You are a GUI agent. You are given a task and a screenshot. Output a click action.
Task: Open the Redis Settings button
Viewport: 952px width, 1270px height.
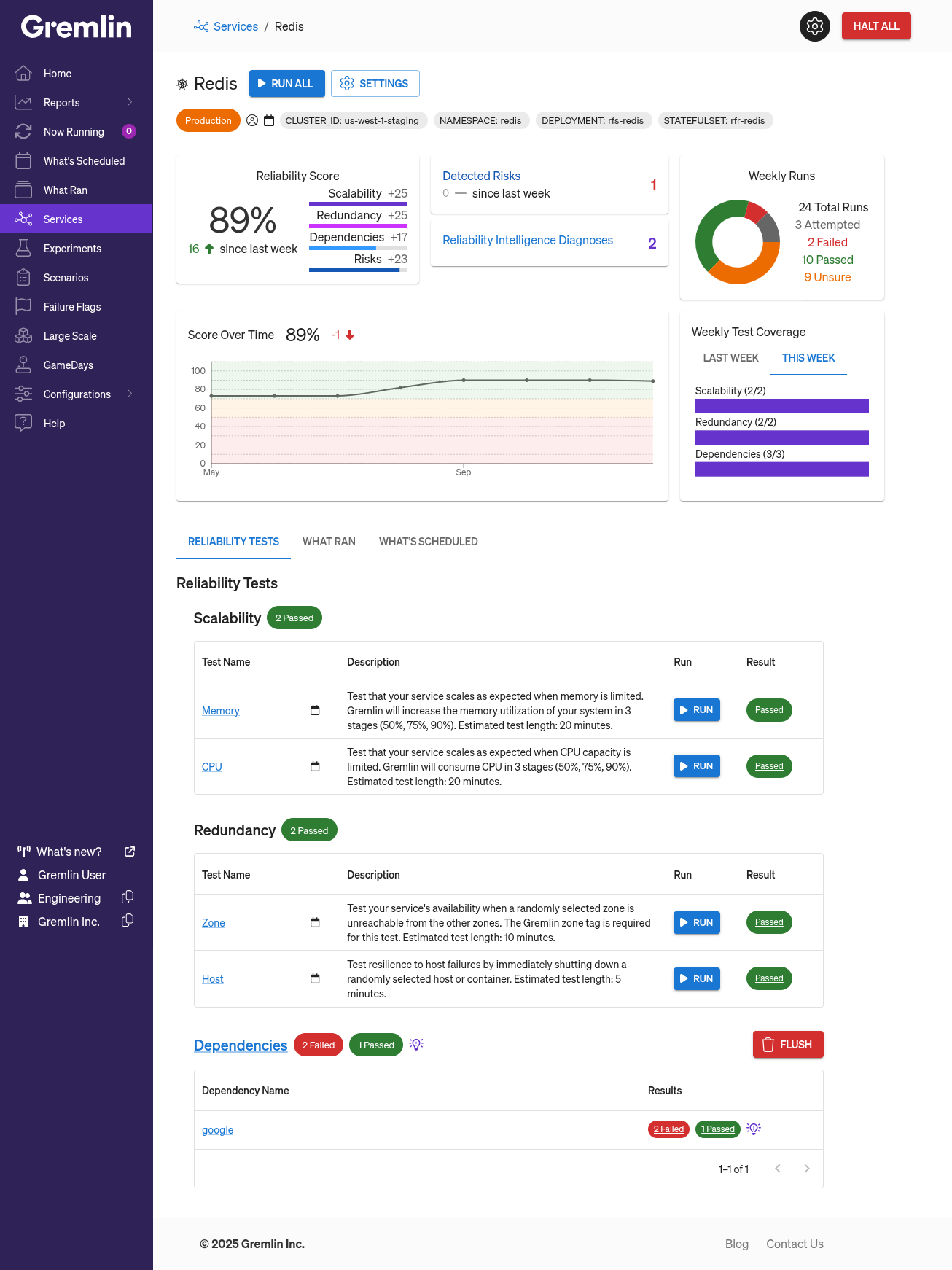(375, 84)
